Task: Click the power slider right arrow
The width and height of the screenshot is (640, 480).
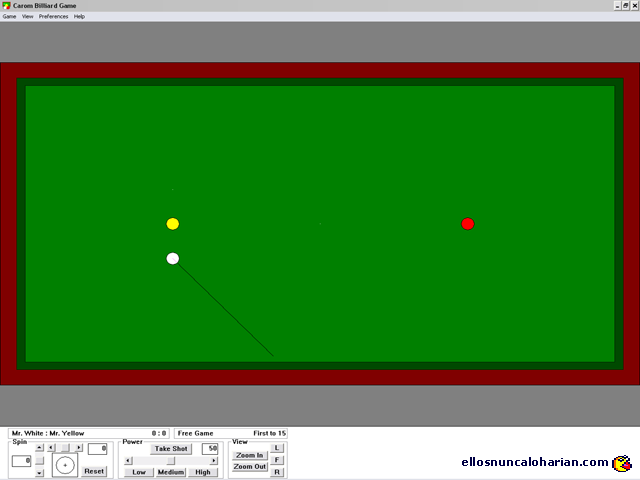Action: [213, 460]
